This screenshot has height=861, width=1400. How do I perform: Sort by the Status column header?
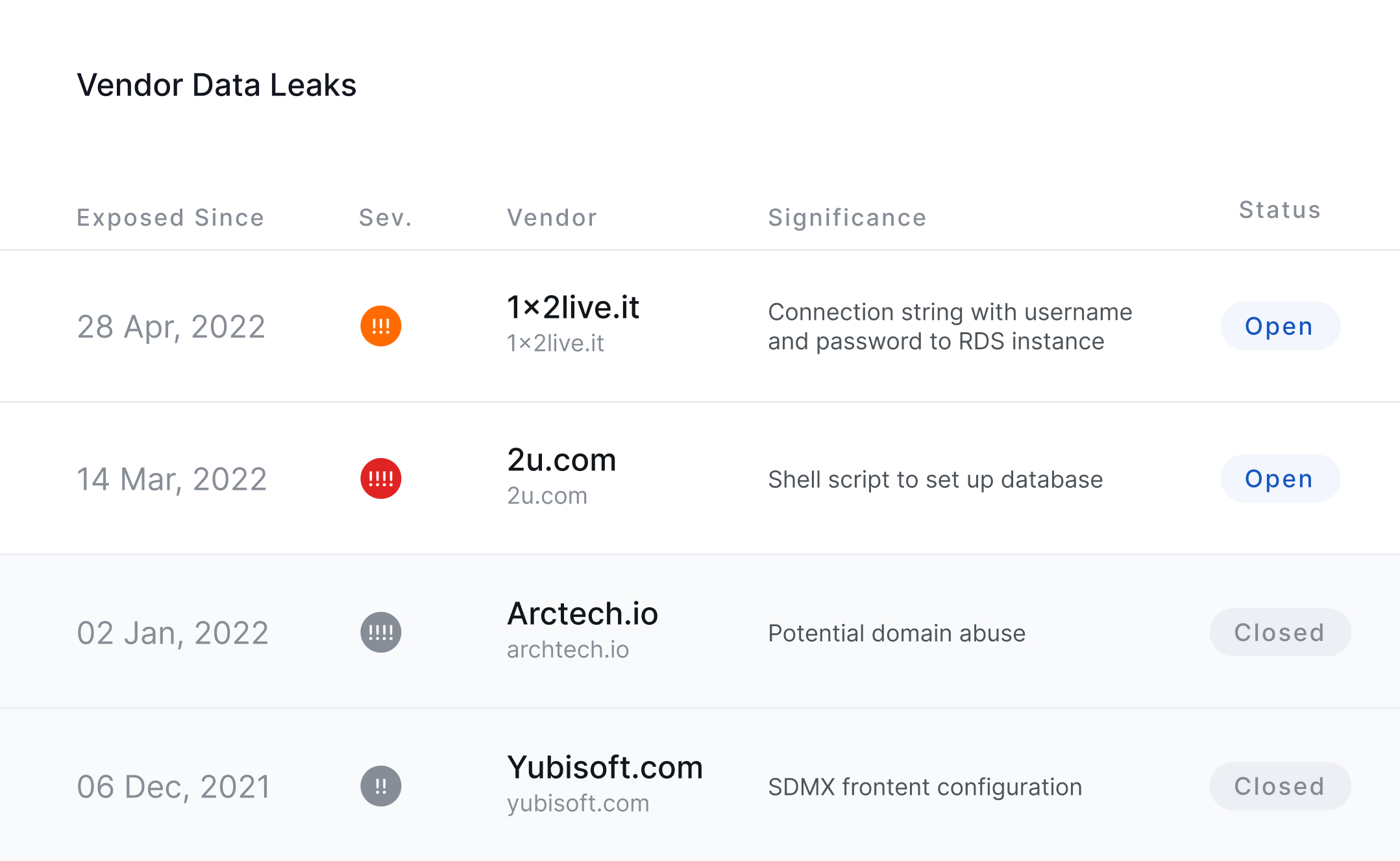(1280, 210)
